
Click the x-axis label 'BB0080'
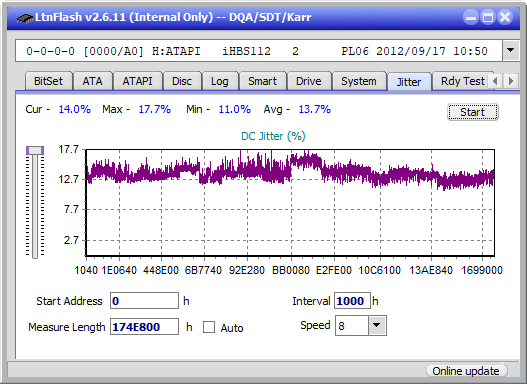pyautogui.click(x=291, y=270)
